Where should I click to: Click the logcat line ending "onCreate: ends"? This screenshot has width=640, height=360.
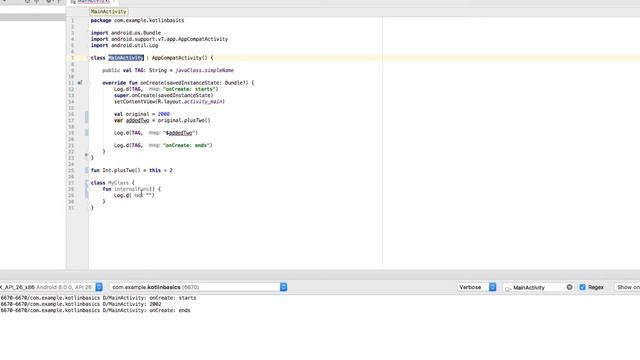coord(95,310)
